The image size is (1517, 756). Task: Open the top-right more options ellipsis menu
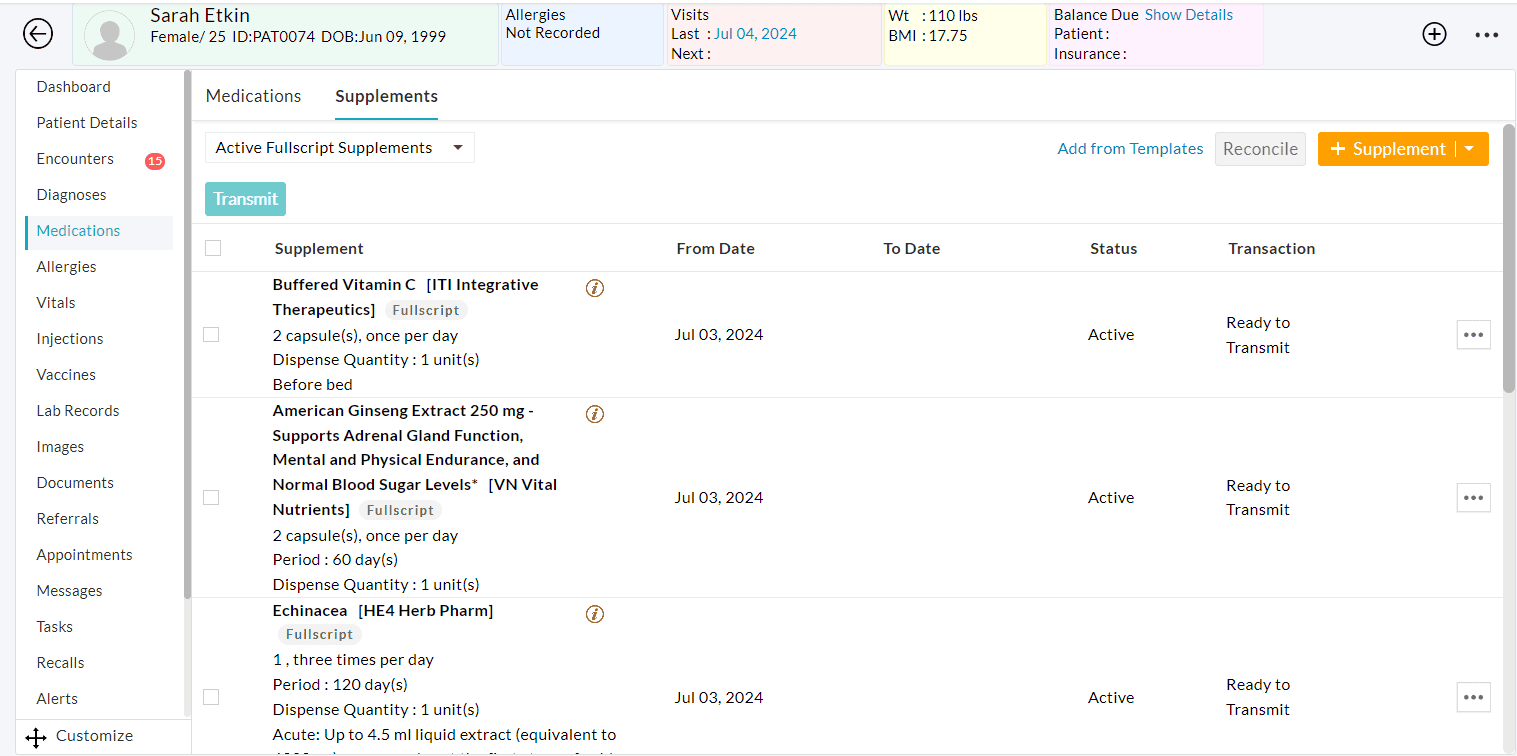click(x=1487, y=34)
